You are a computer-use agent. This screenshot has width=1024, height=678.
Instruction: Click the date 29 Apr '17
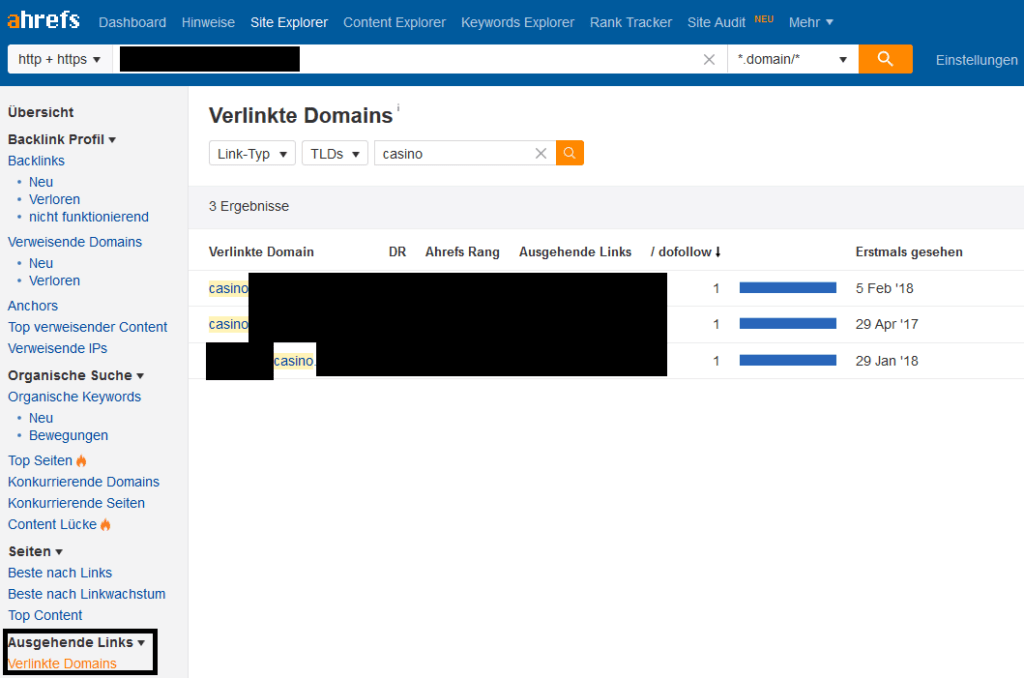click(x=887, y=324)
